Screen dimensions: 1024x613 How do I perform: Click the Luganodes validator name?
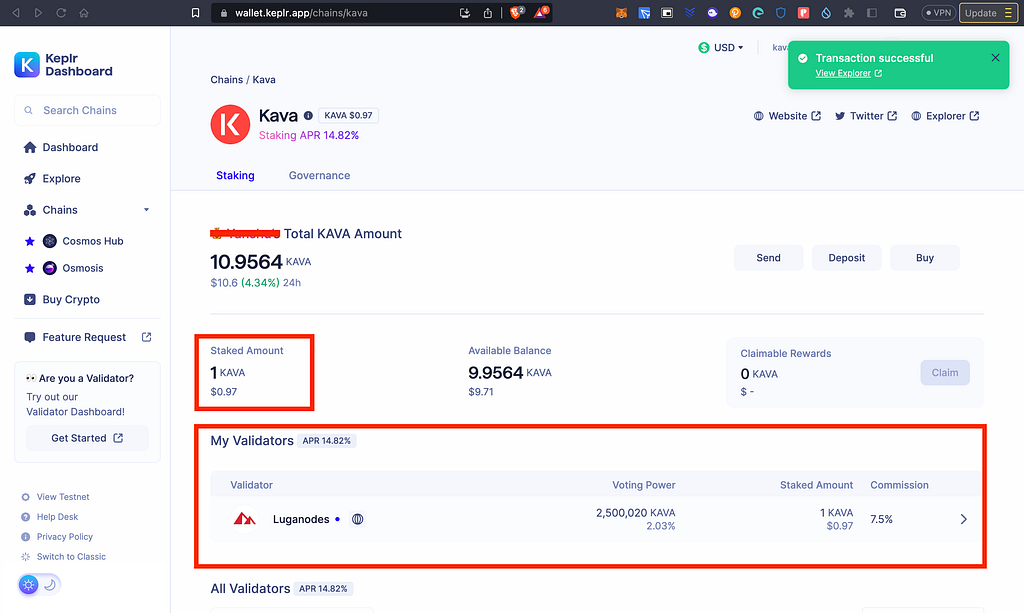[x=301, y=520]
